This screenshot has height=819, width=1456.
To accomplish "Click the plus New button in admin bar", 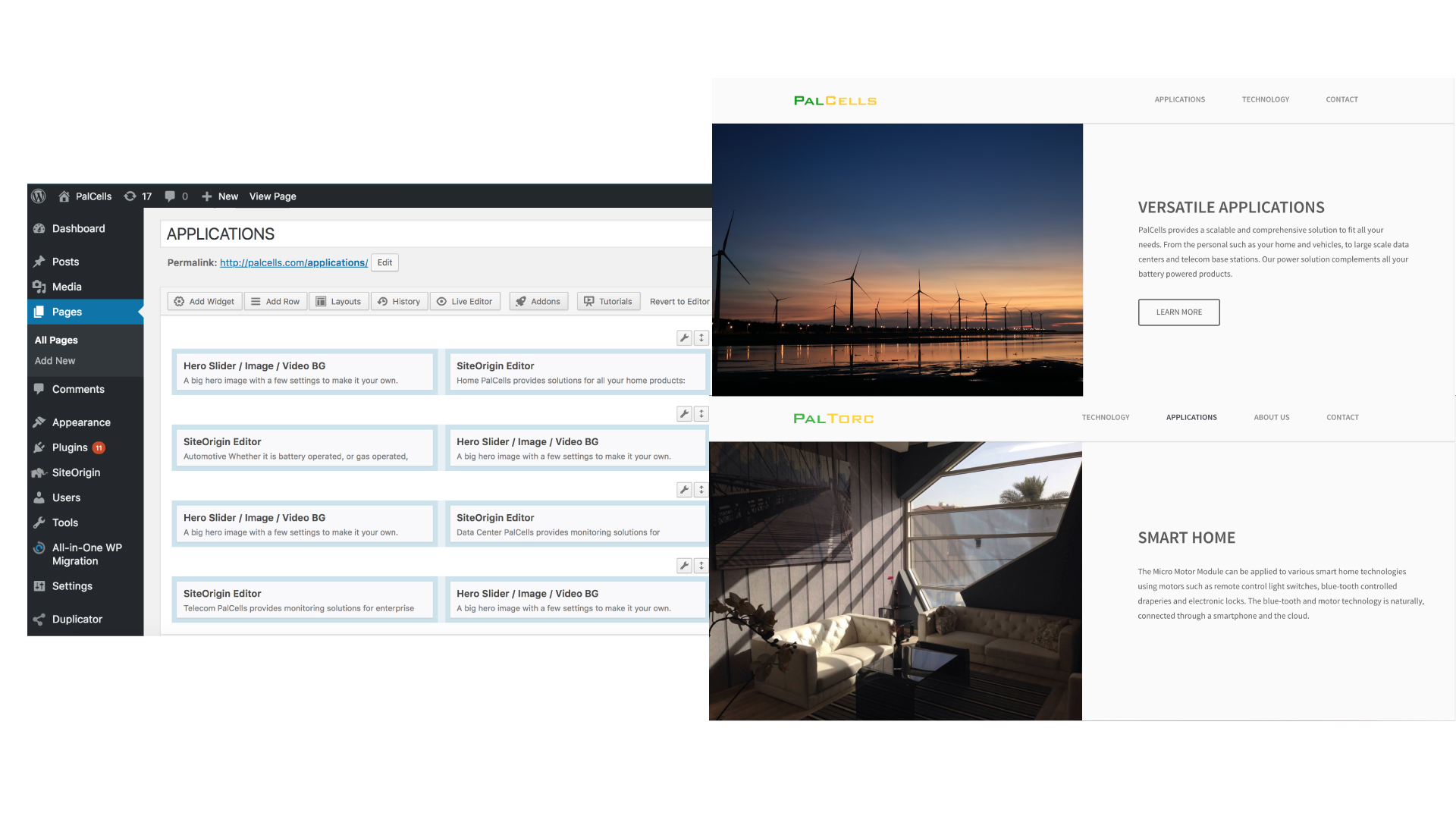I will point(220,196).
